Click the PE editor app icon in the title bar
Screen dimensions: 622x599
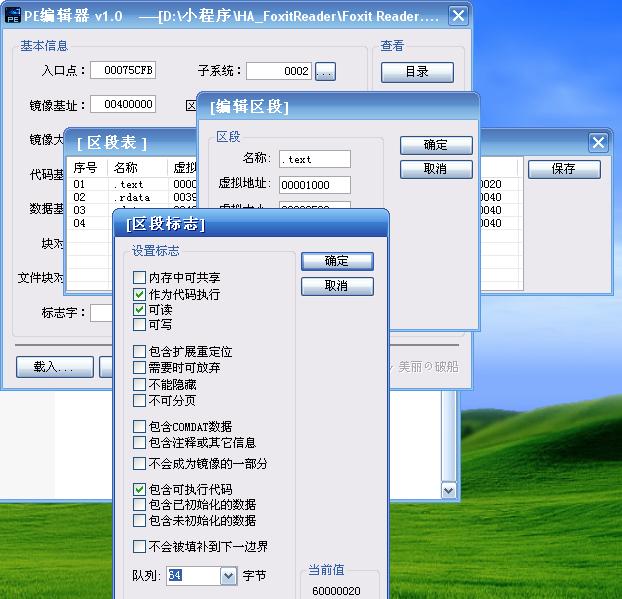coord(13,15)
